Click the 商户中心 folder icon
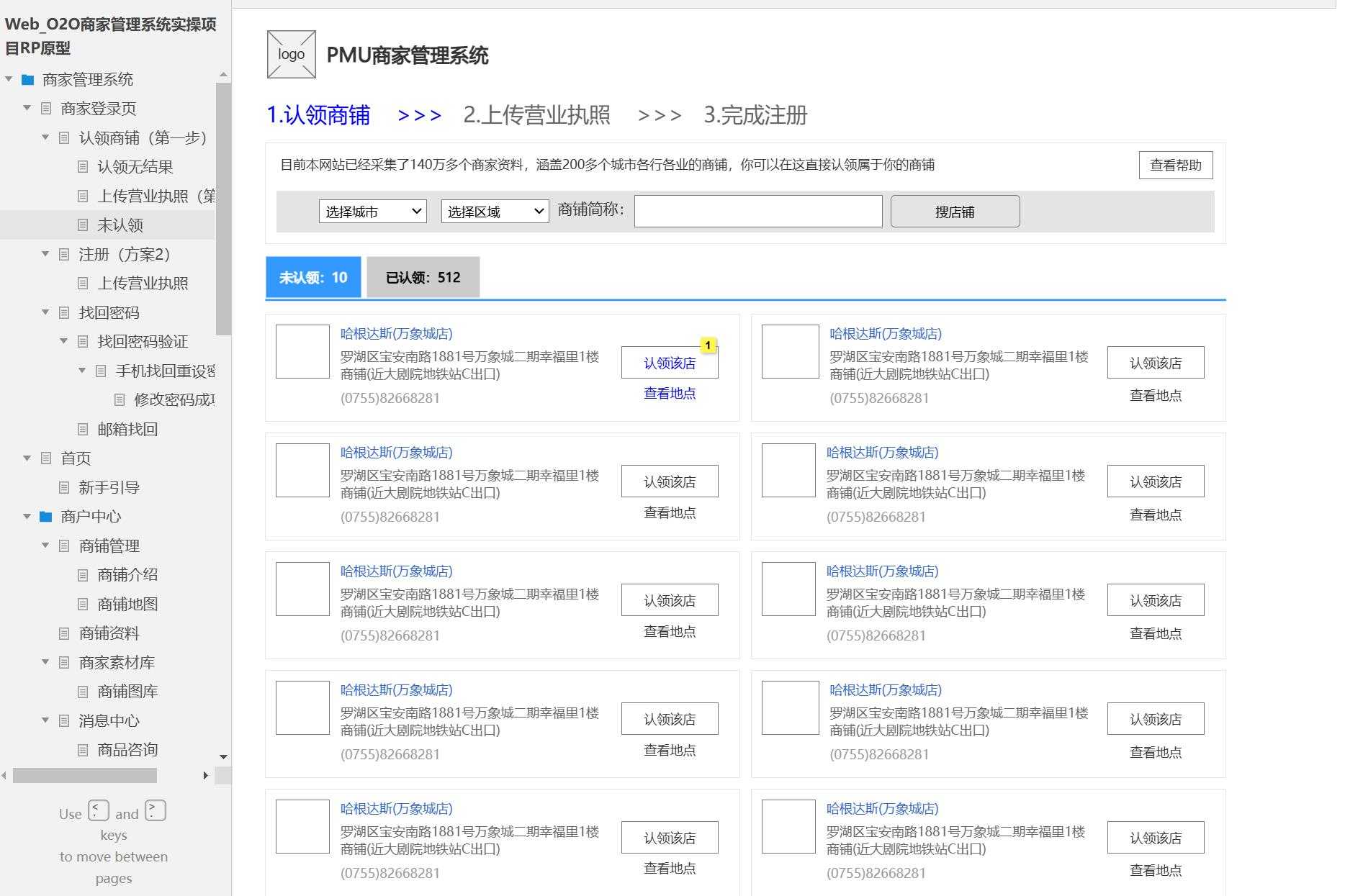Screen dimensions: 1363x896 tap(45, 516)
